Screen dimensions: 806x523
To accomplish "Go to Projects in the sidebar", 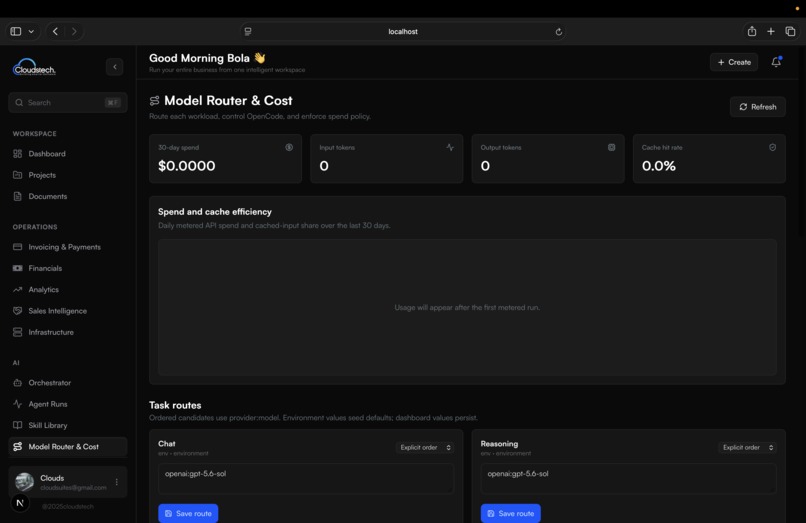I will tap(68, 175).
